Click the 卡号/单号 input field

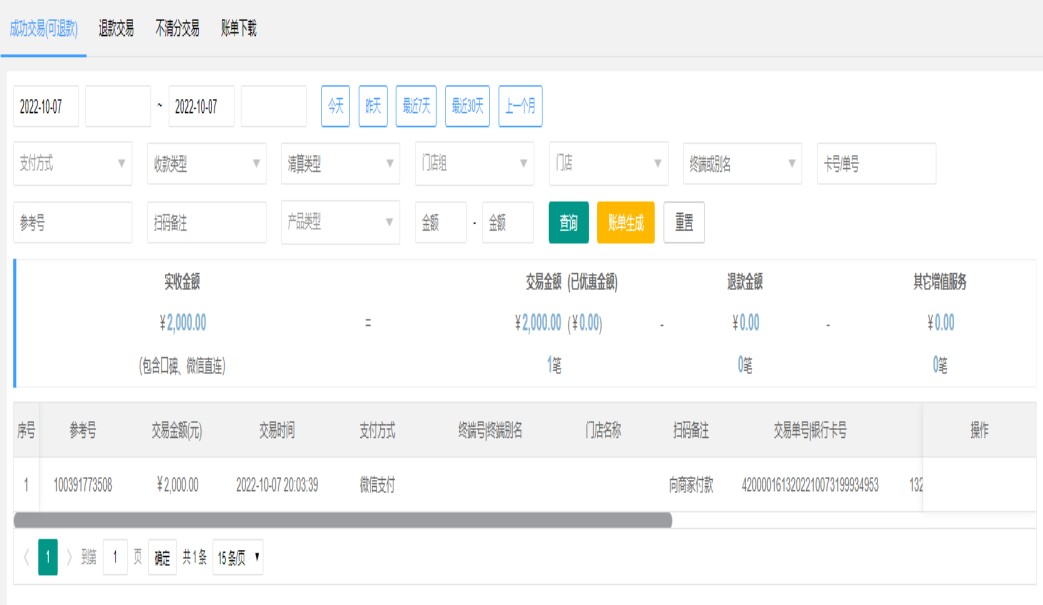[x=876, y=164]
